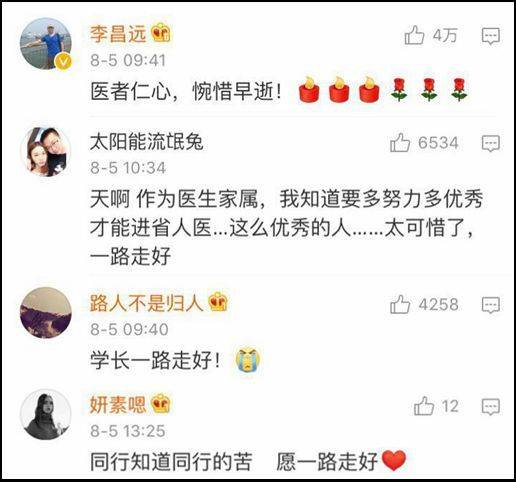Open 李昌远's profile avatar

pos(46,44)
